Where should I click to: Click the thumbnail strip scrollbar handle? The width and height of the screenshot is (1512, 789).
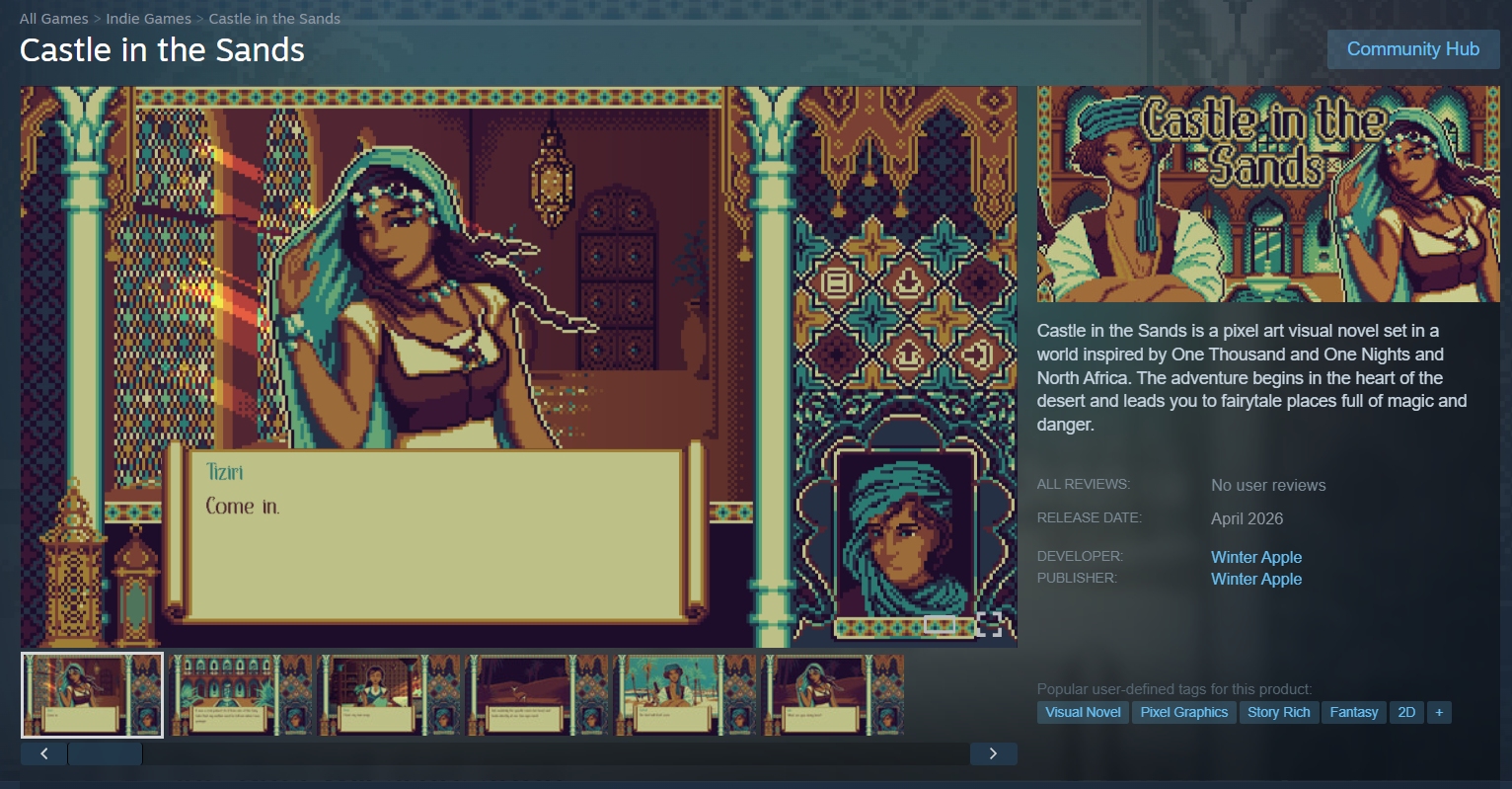[x=105, y=753]
